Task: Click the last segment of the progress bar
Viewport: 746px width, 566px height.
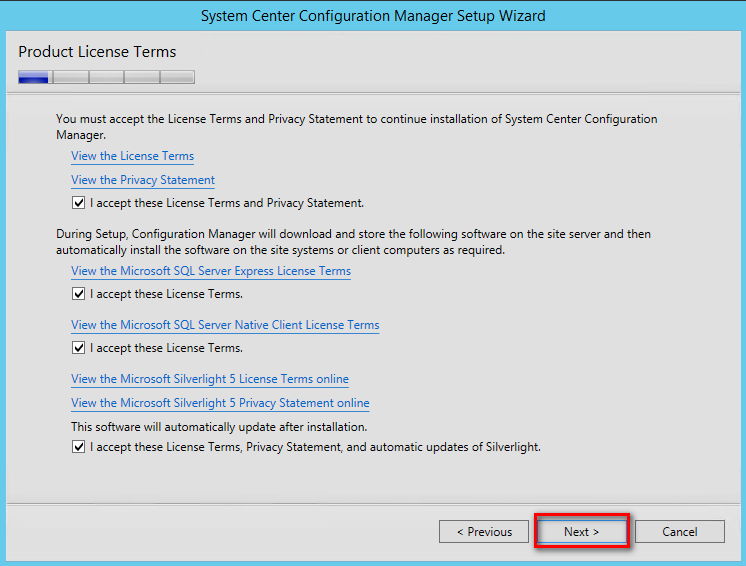Action: pos(177,77)
